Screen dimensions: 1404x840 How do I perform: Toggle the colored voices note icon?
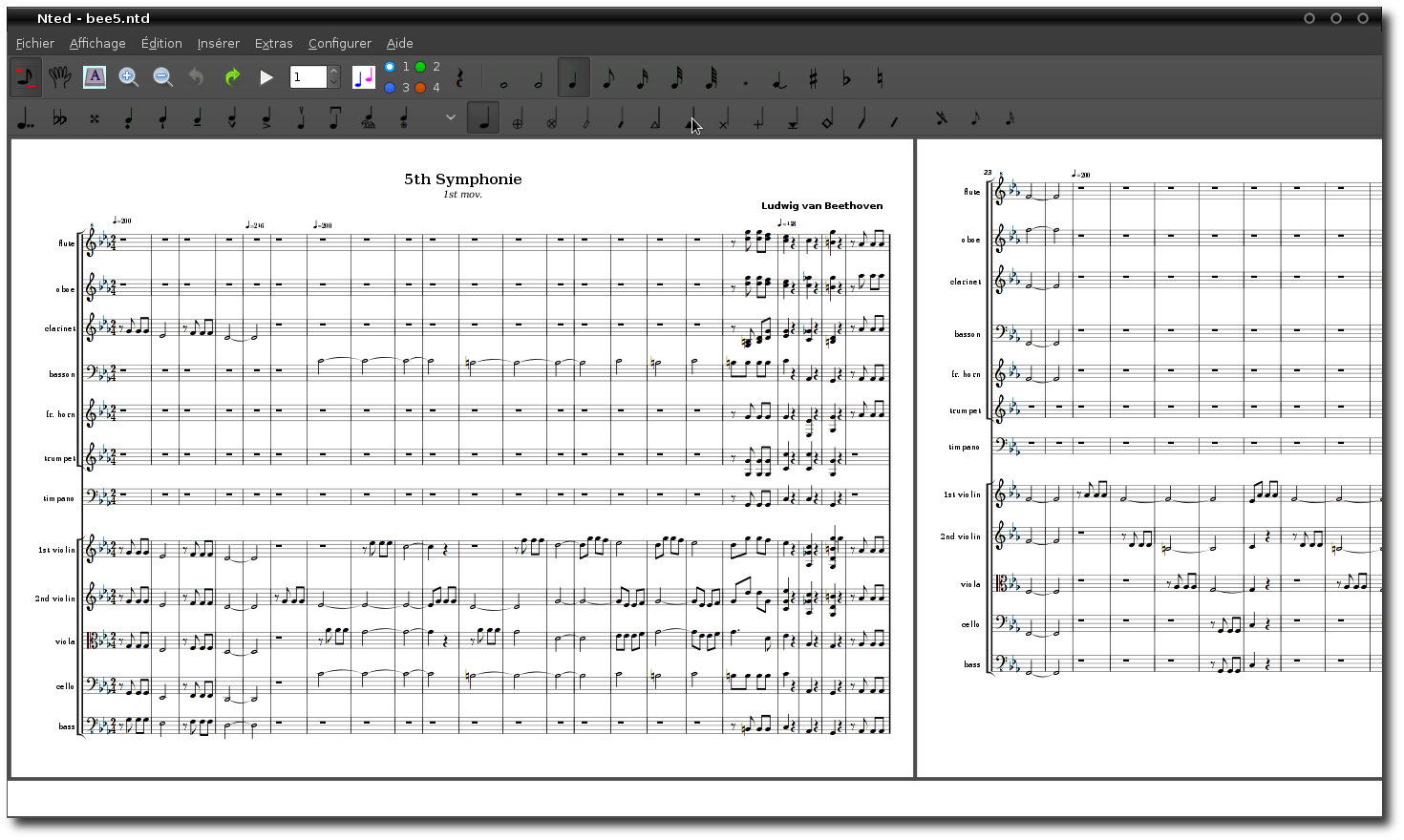coord(364,77)
